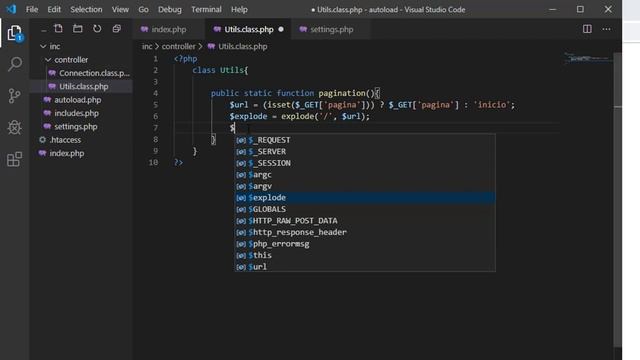Choose $http_response_header suggestion
The width and height of the screenshot is (640, 360).
365,232
